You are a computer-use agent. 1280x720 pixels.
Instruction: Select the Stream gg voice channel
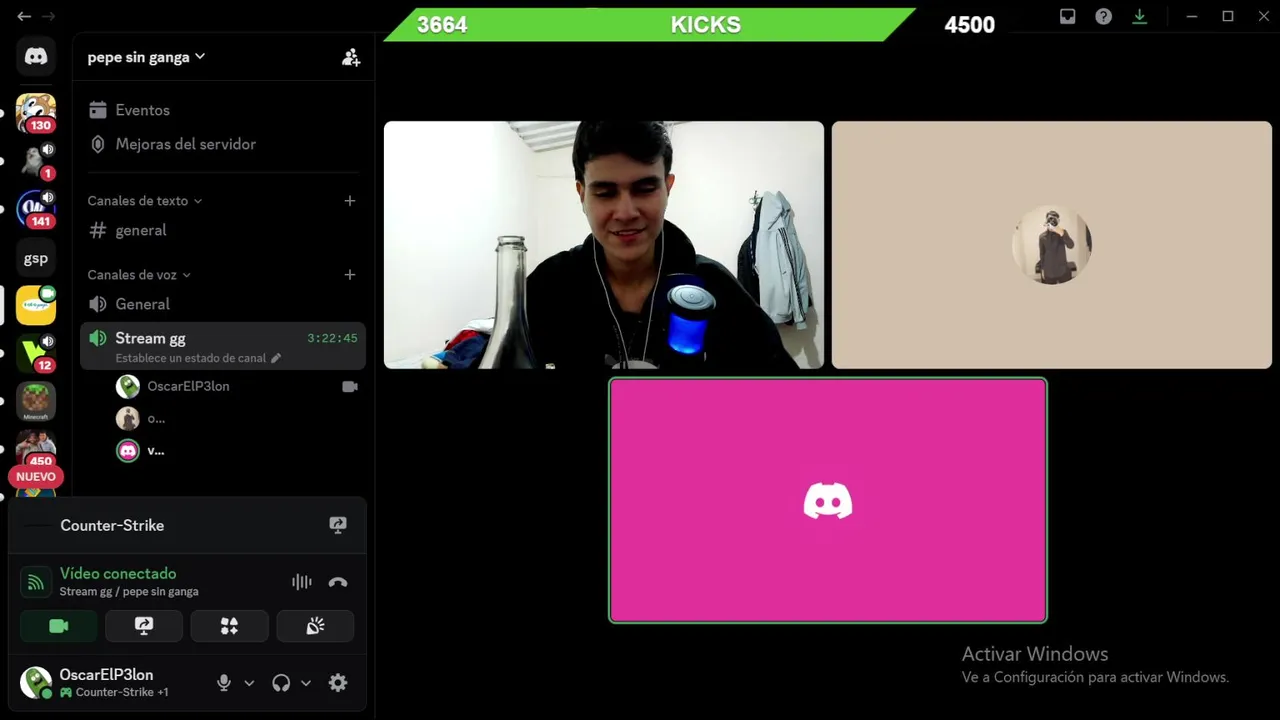pos(223,346)
